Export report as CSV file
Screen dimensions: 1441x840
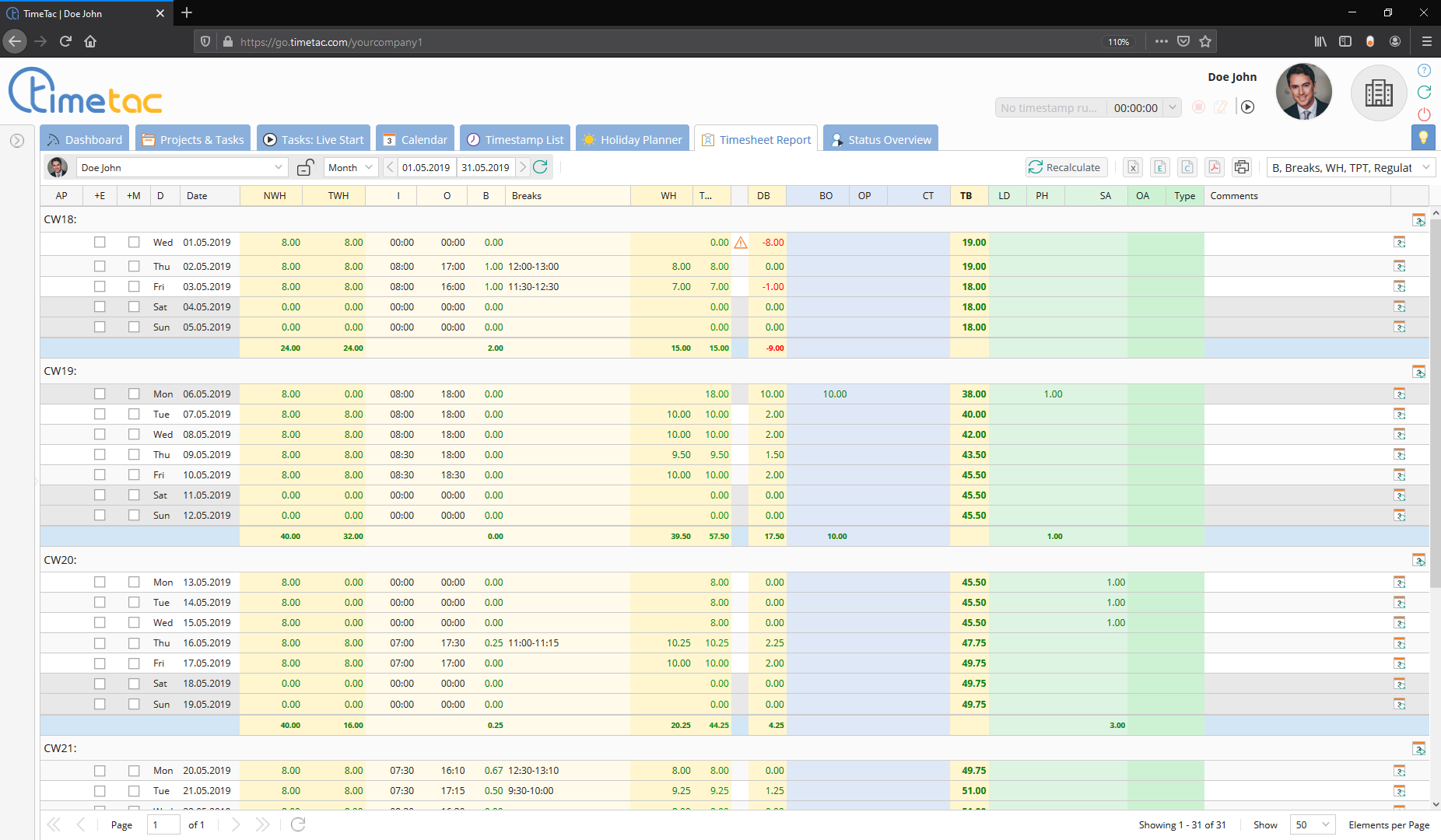[1187, 167]
